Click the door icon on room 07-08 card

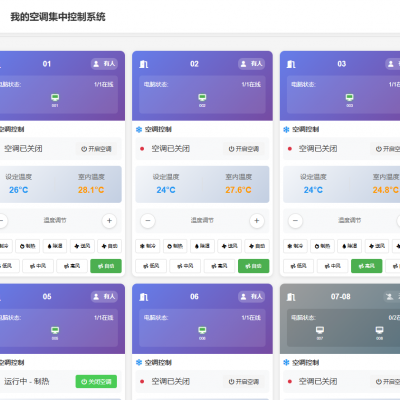291,297
